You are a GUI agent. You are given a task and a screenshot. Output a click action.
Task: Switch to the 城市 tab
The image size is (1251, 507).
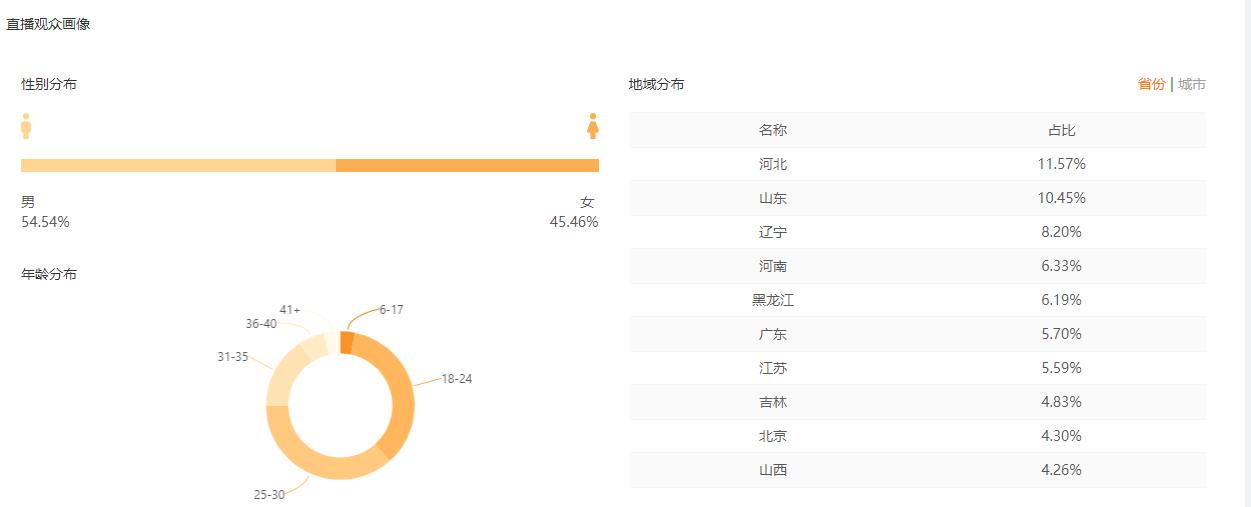[1192, 84]
